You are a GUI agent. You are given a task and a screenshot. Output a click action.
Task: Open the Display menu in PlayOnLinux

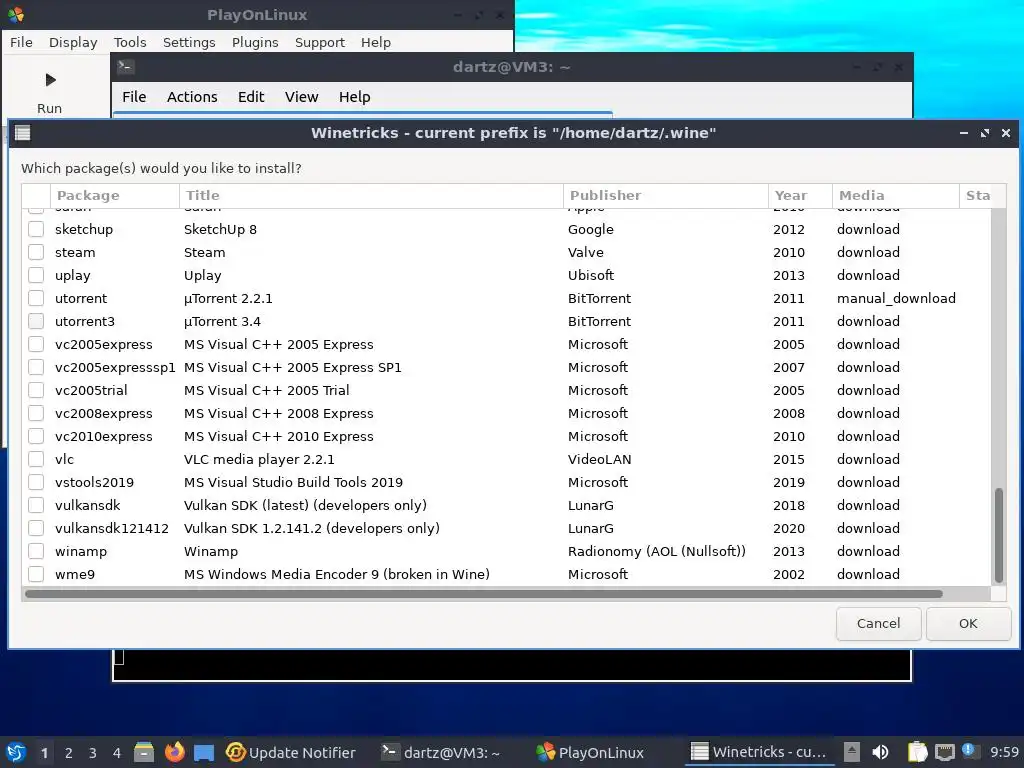pyautogui.click(x=73, y=42)
